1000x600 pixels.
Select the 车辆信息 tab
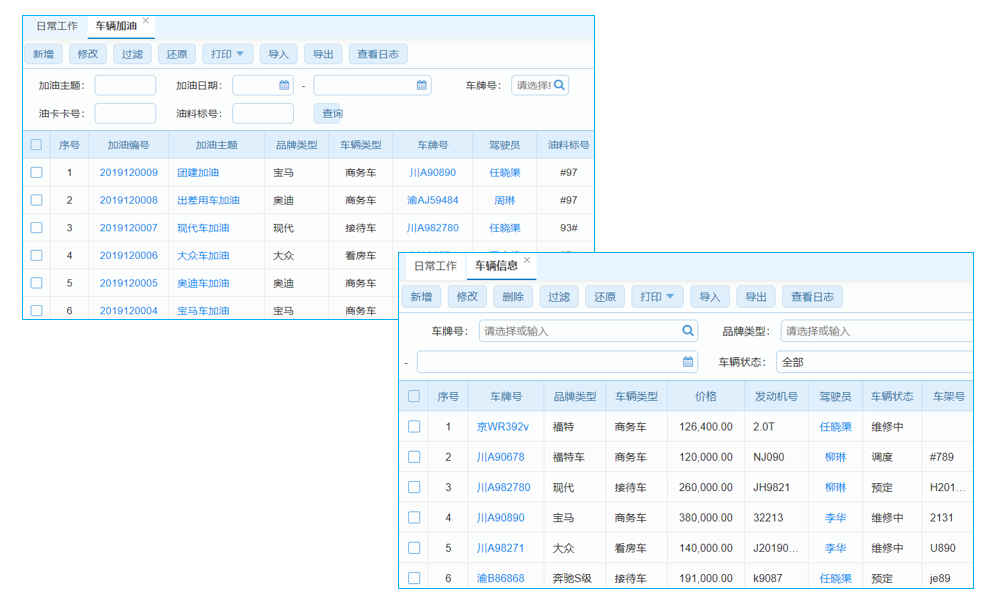pyautogui.click(x=497, y=266)
